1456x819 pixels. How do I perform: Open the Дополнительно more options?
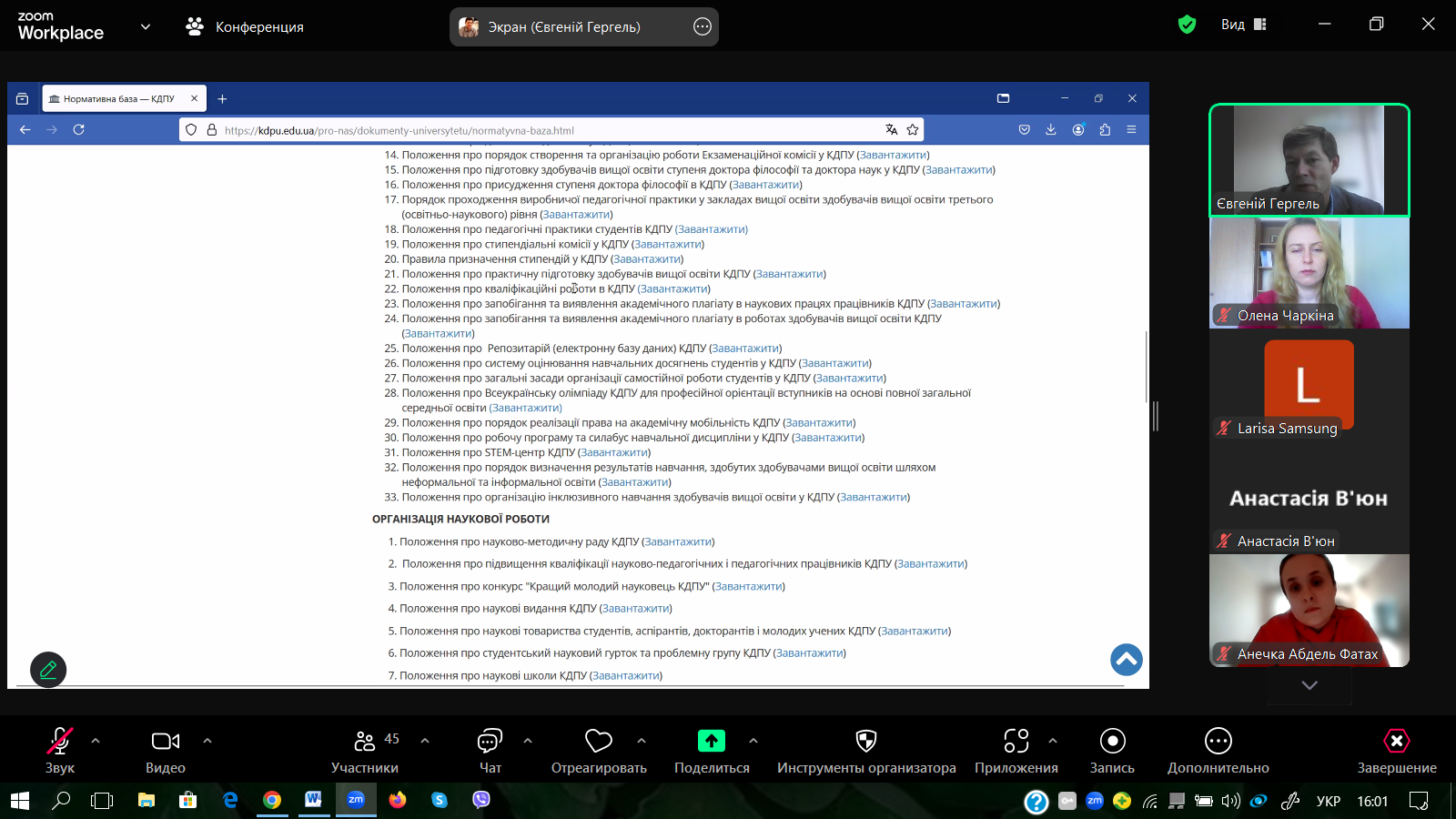1218,750
